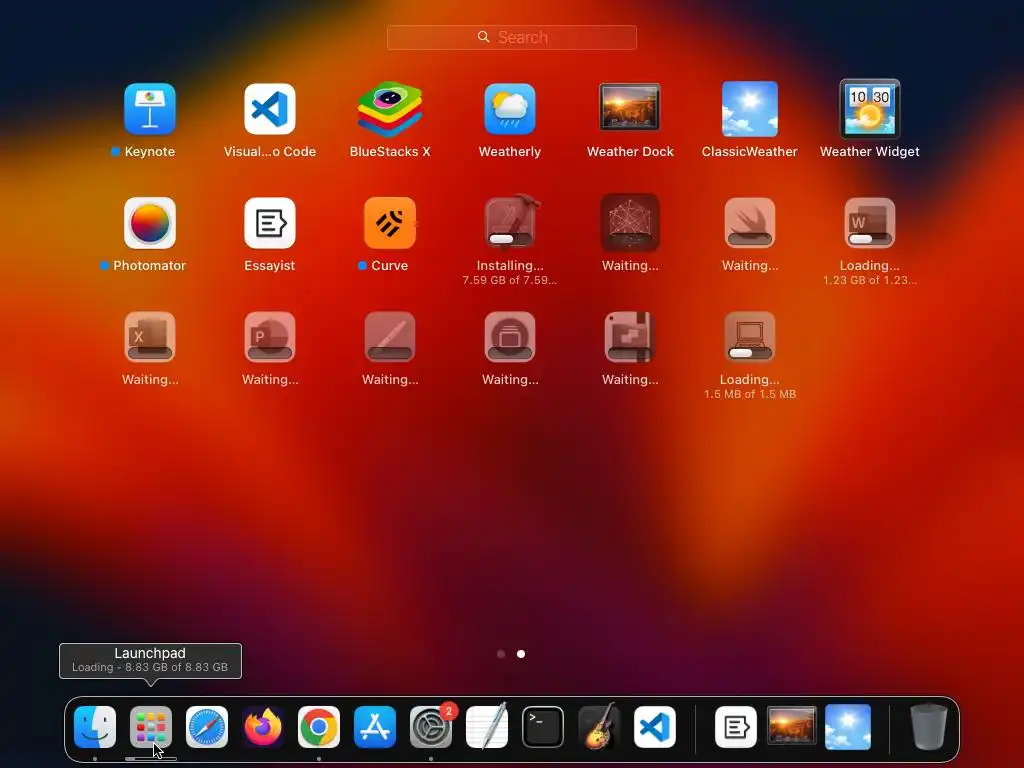This screenshot has height=768, width=1024.
Task: Launch the Curve app
Action: pyautogui.click(x=390, y=223)
